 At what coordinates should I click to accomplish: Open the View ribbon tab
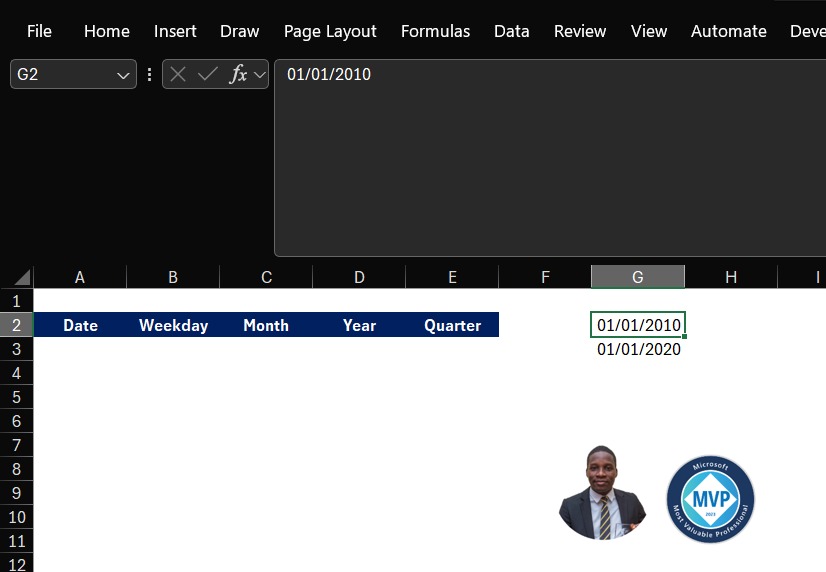[648, 32]
